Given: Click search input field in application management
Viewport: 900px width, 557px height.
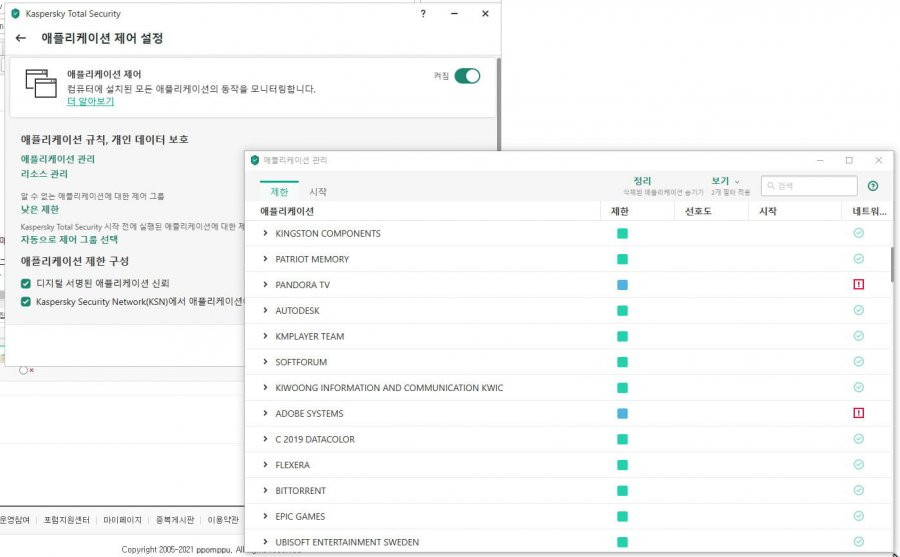Looking at the screenshot, I should pos(809,186).
